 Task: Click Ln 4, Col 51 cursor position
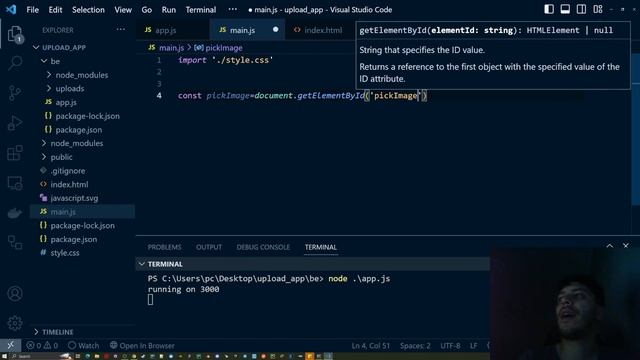[371, 345]
